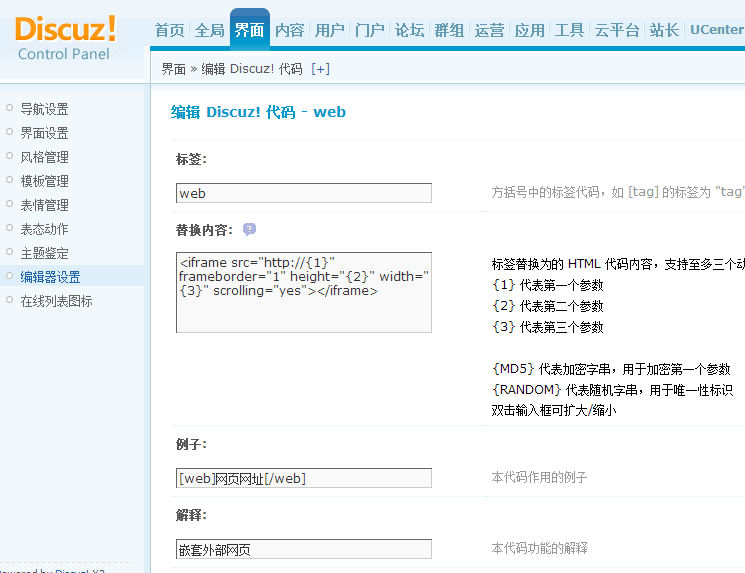Open the 用户 tab
745x573 pixels.
click(x=329, y=30)
